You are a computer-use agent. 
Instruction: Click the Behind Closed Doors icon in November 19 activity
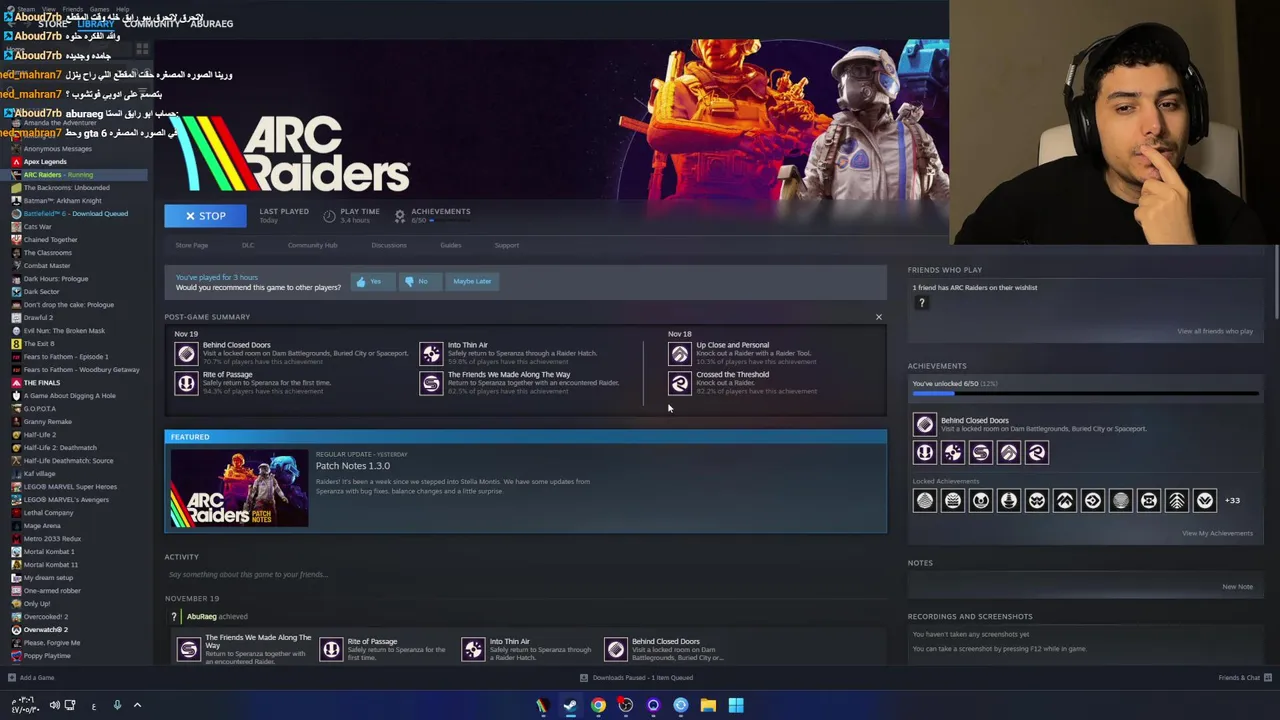pyautogui.click(x=616, y=650)
